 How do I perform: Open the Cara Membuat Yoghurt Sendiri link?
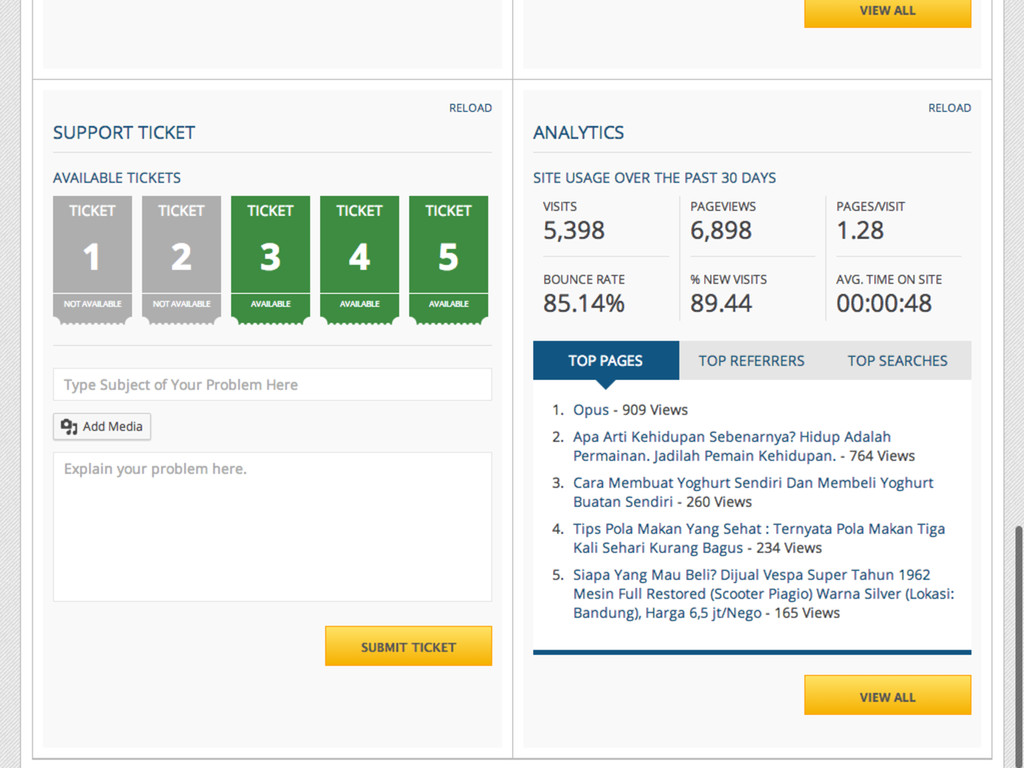[752, 483]
